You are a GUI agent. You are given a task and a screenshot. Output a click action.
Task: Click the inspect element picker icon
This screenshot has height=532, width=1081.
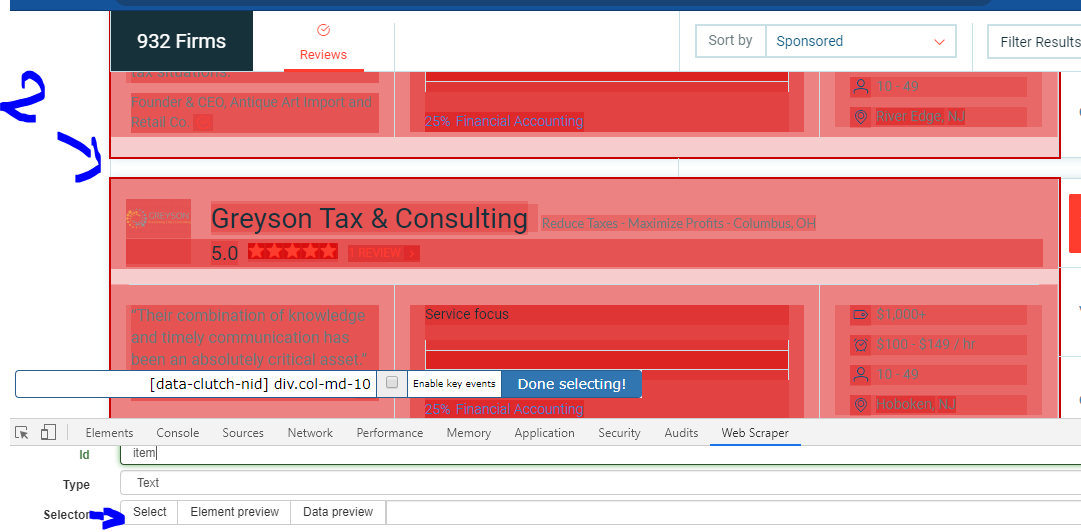[x=21, y=432]
